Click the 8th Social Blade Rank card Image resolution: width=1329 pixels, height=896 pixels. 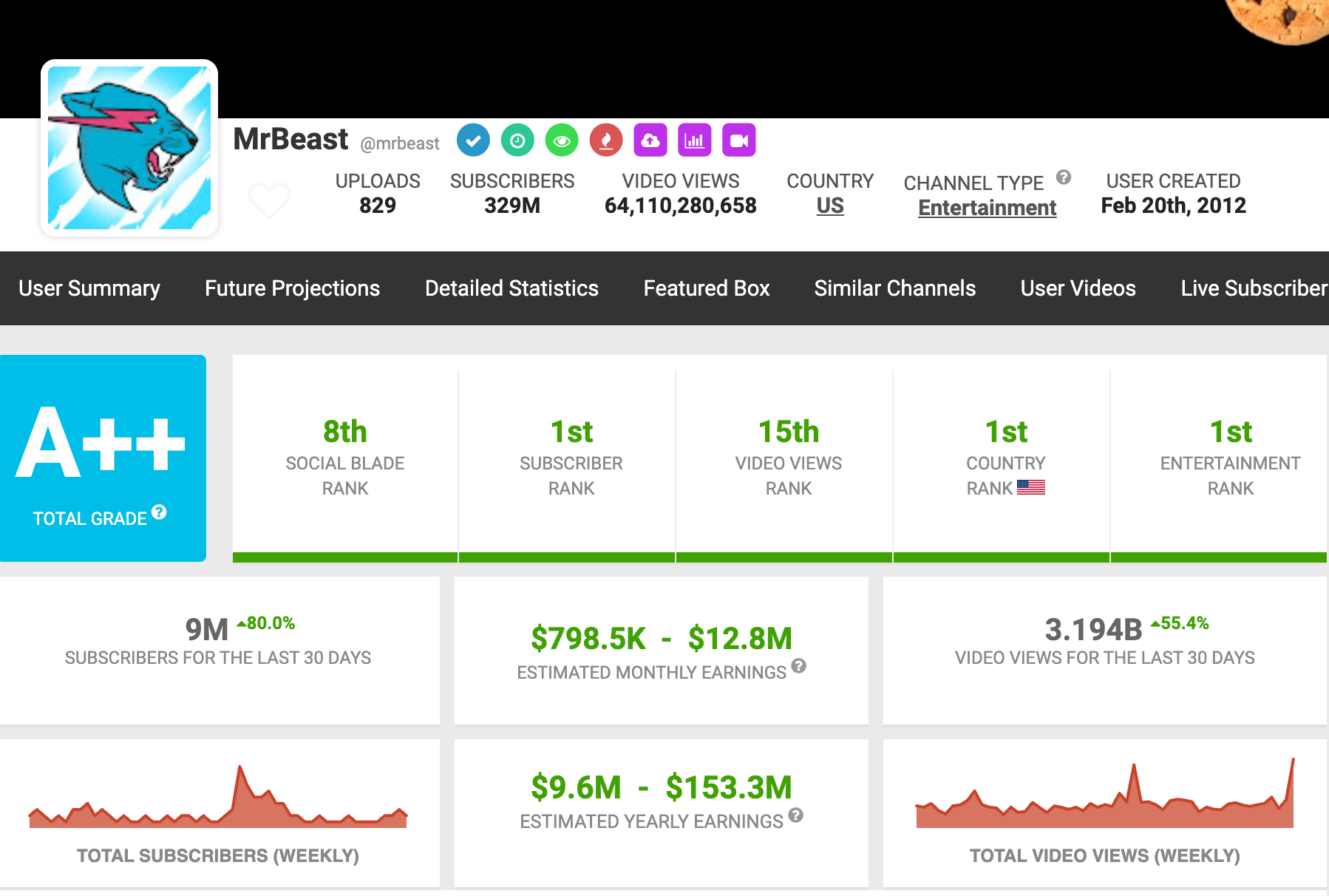point(345,458)
